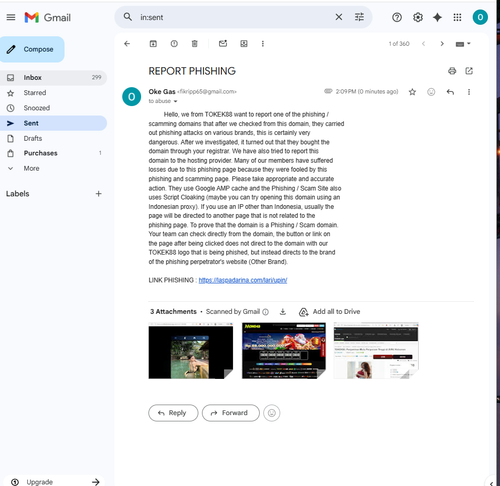500x486 pixels.
Task: Open first attachment with pool photo
Action: tap(191, 350)
